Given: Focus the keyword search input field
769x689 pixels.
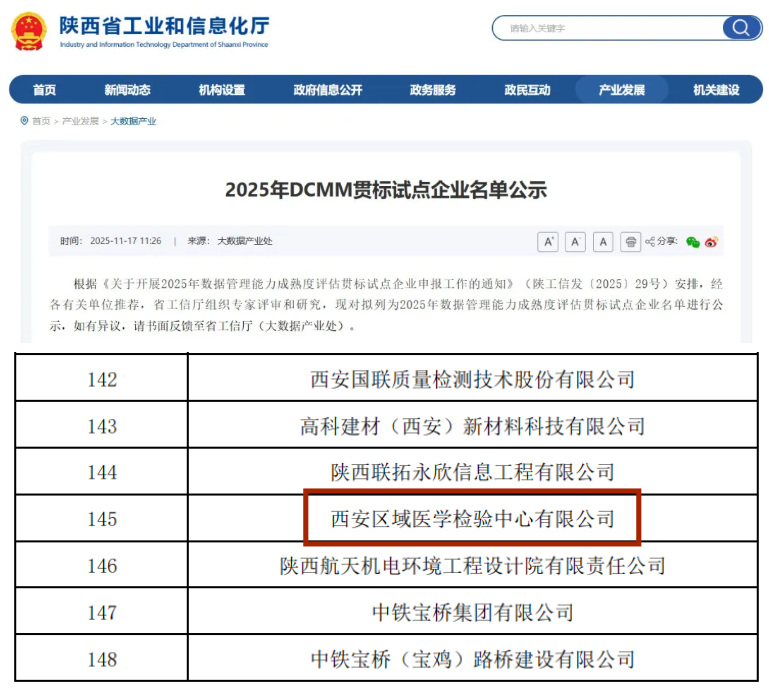Looking at the screenshot, I should 608,28.
